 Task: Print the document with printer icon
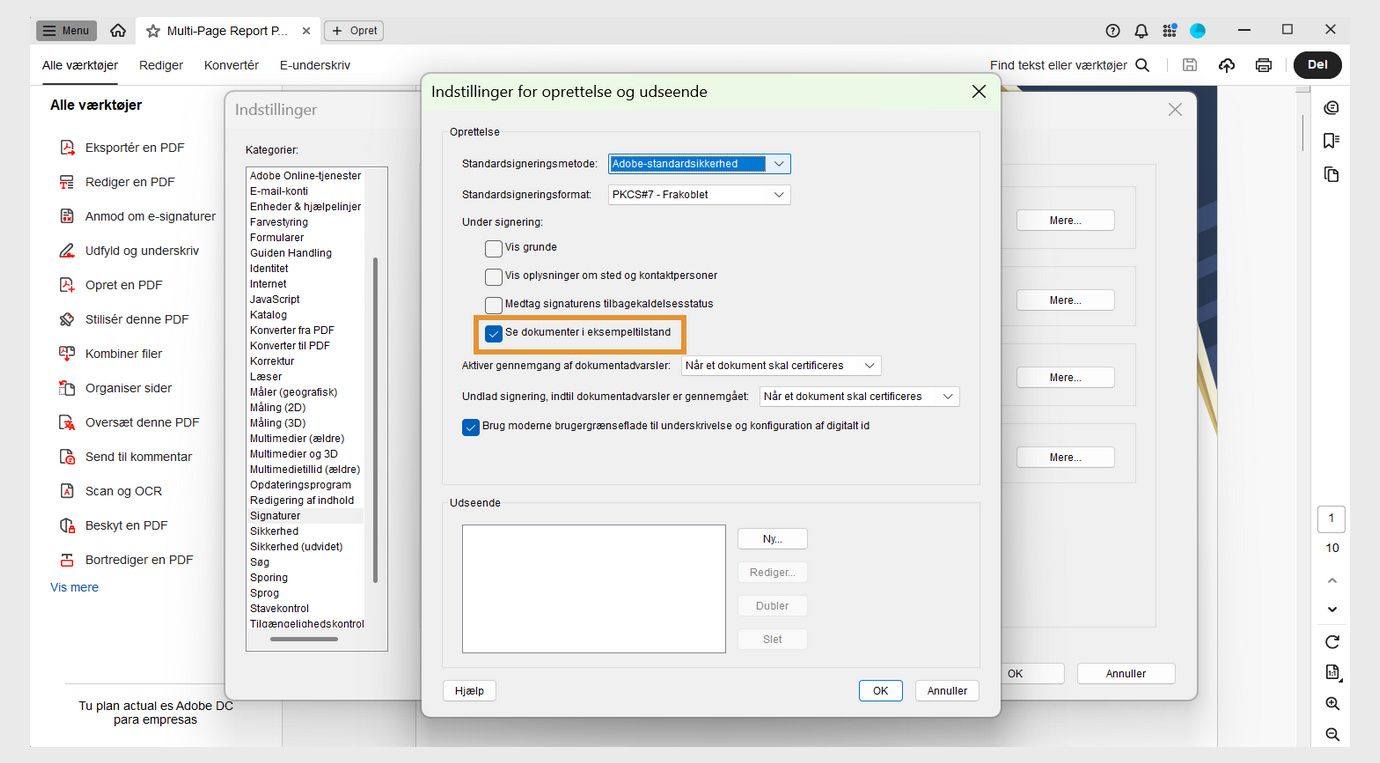1264,65
